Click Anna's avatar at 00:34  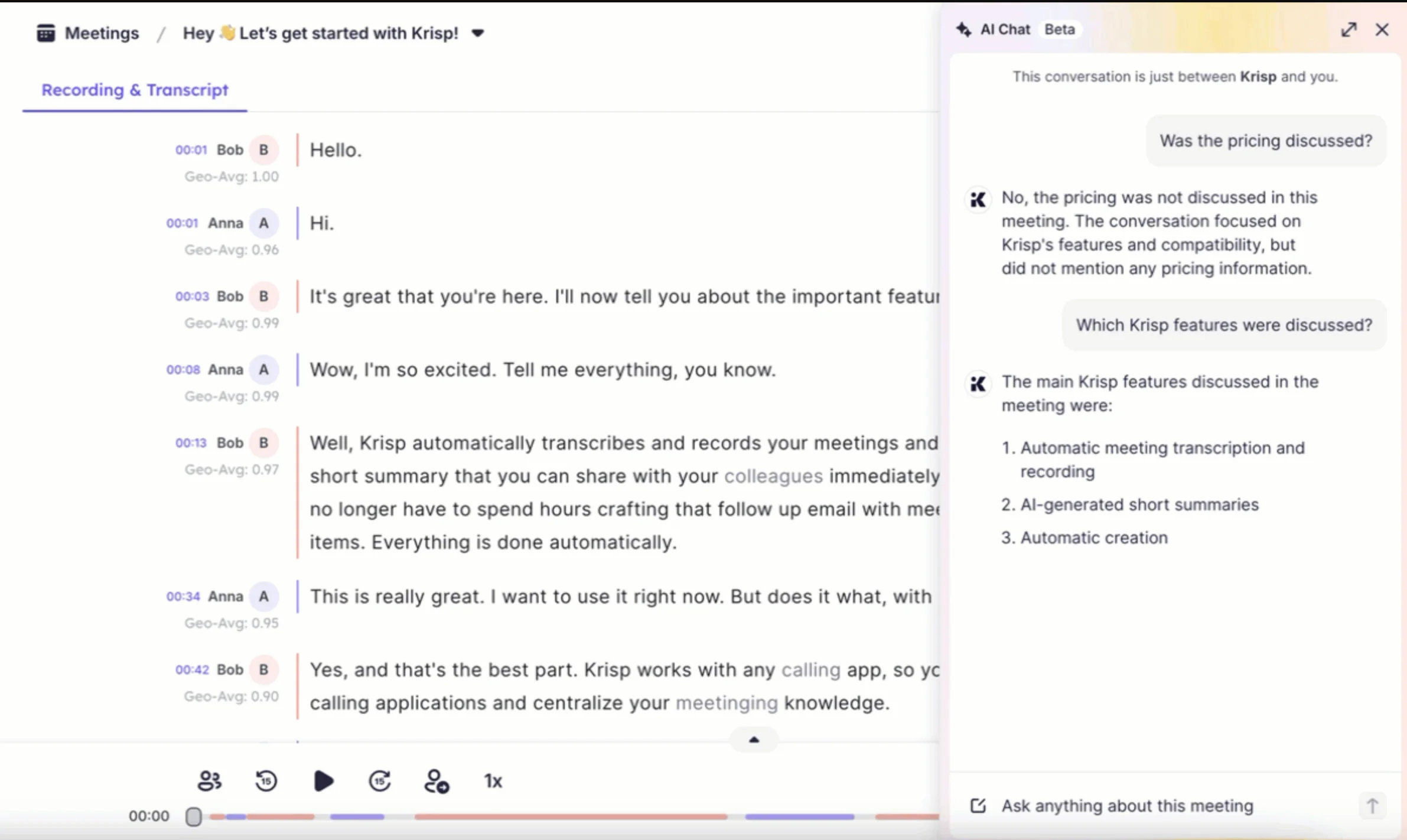(x=263, y=597)
